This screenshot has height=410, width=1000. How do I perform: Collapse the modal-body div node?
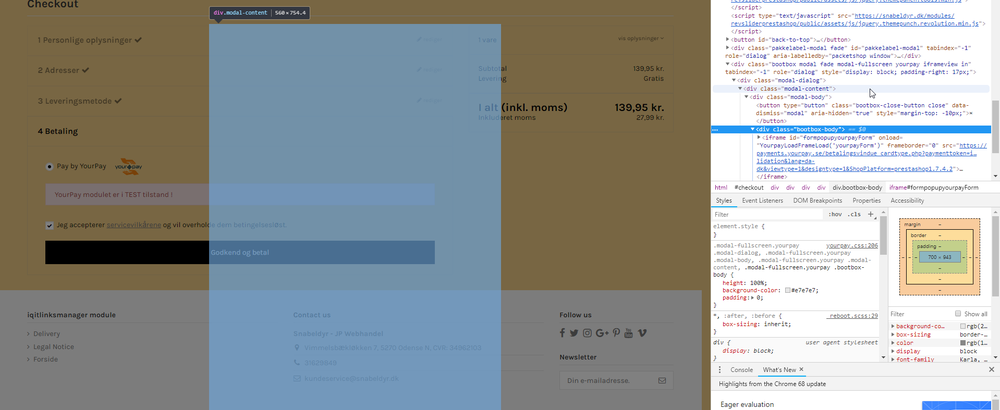pyautogui.click(x=747, y=97)
